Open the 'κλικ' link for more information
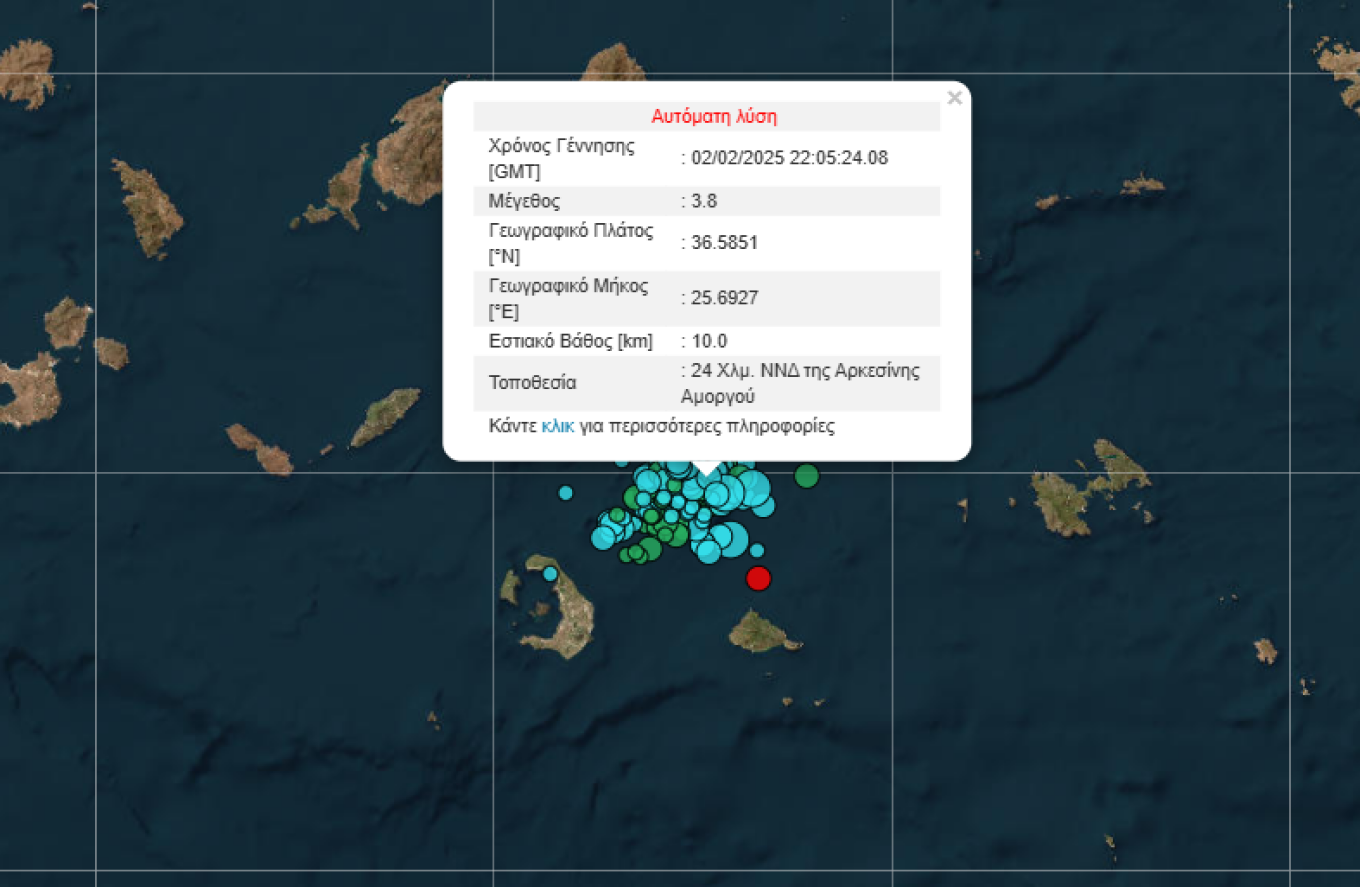 click(557, 426)
